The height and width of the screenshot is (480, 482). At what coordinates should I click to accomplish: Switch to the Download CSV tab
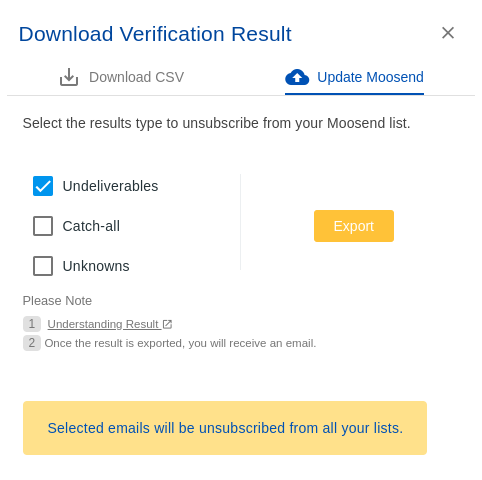click(x=122, y=77)
